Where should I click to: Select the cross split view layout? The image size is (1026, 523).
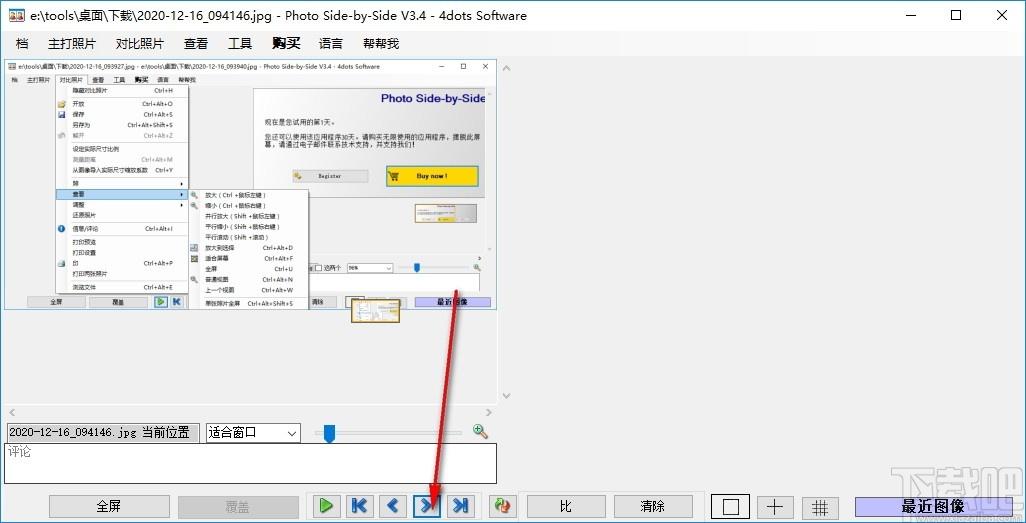(x=775, y=507)
